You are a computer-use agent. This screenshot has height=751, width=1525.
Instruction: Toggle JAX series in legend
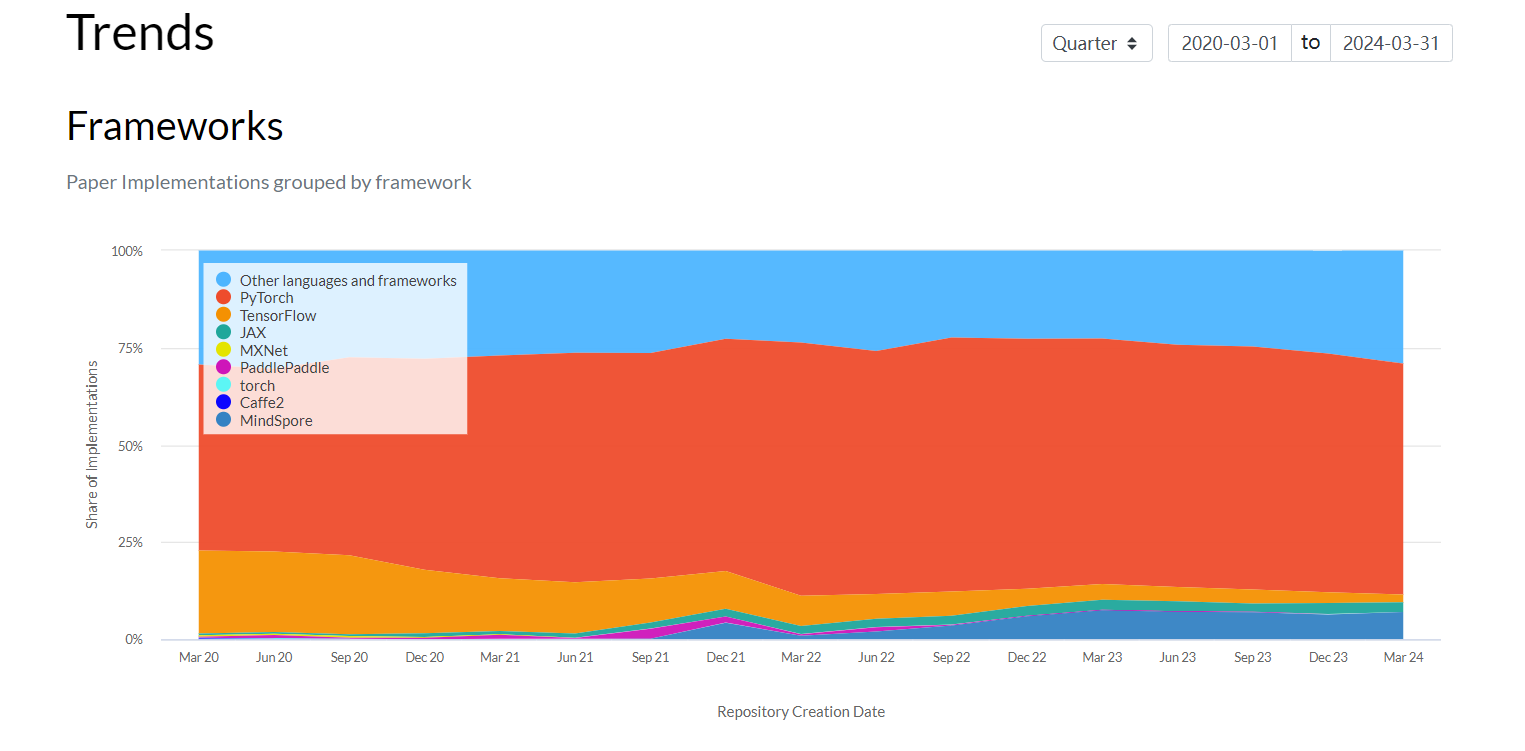tap(241, 333)
